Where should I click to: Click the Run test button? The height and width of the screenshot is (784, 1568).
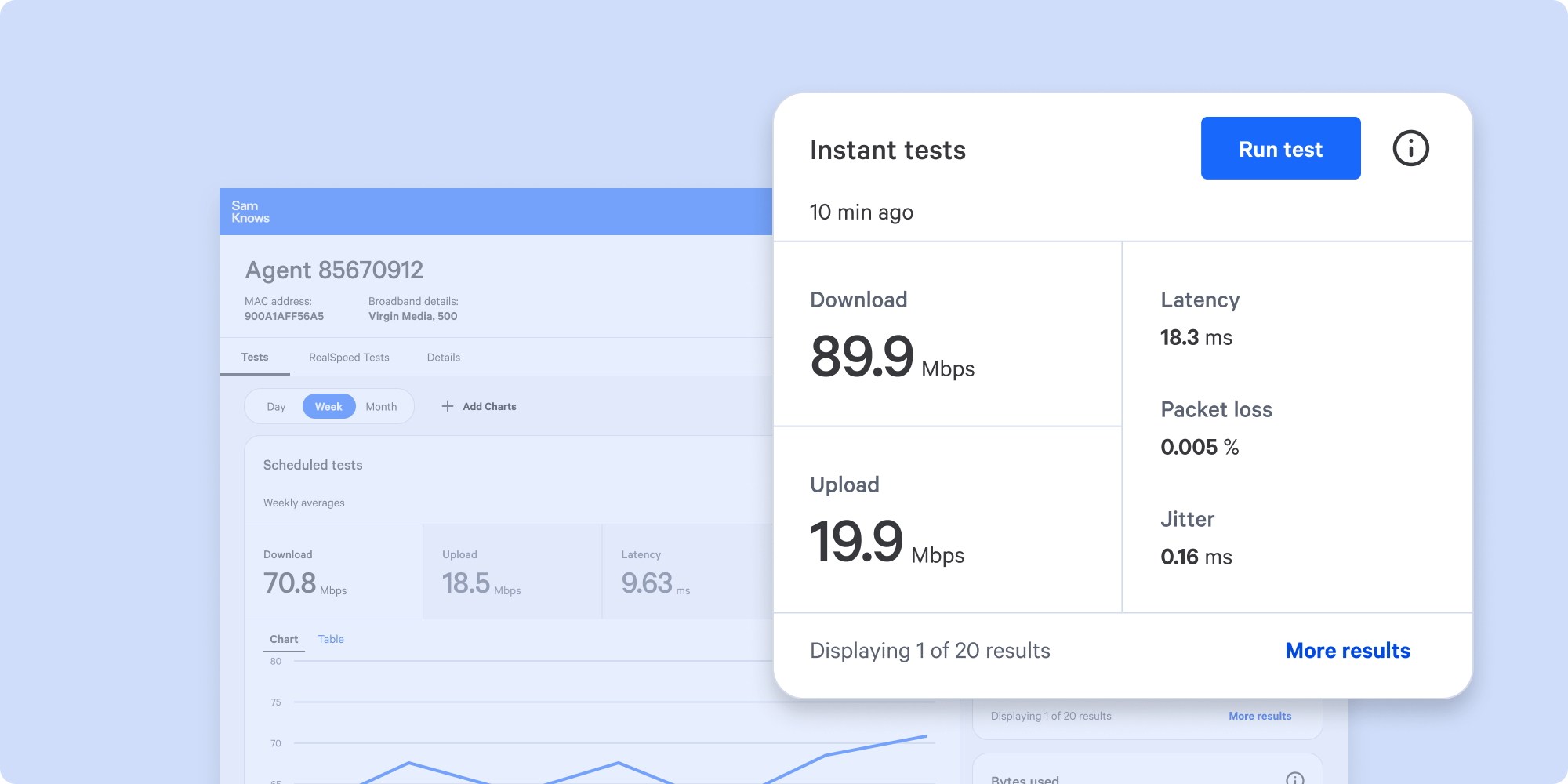tap(1280, 148)
